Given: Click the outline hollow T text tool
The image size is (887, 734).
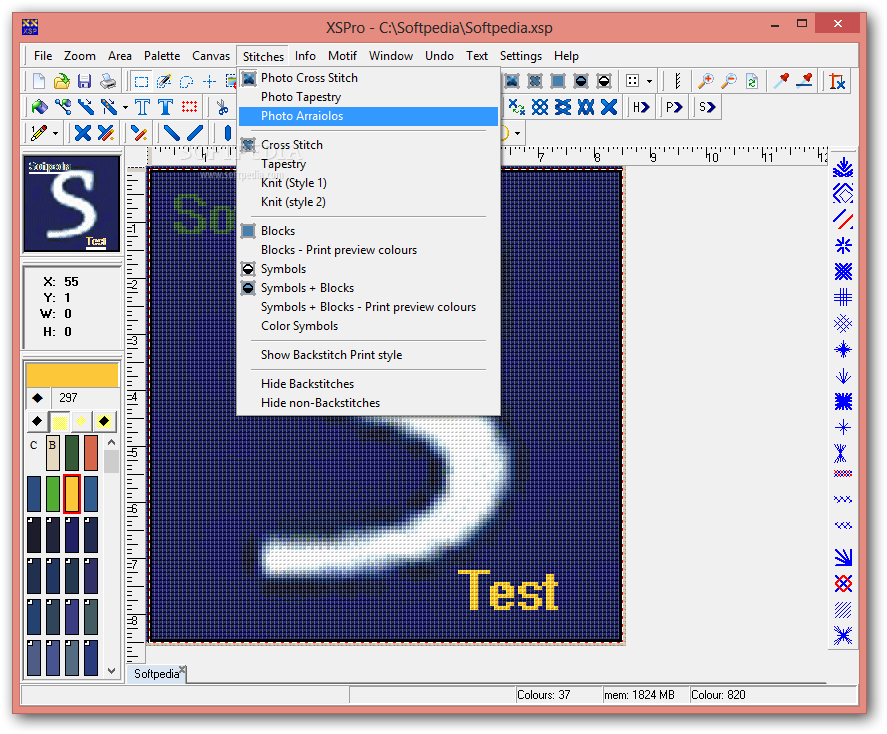Looking at the screenshot, I should [x=143, y=107].
